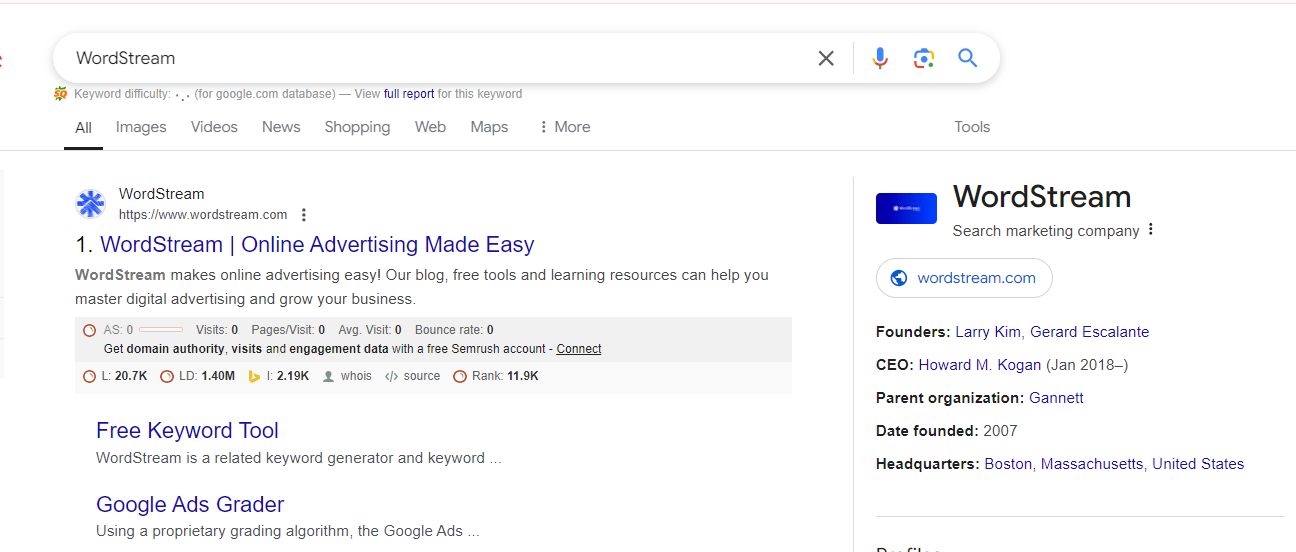Open the three-dot menu beside wordstream.com URL

click(x=304, y=215)
